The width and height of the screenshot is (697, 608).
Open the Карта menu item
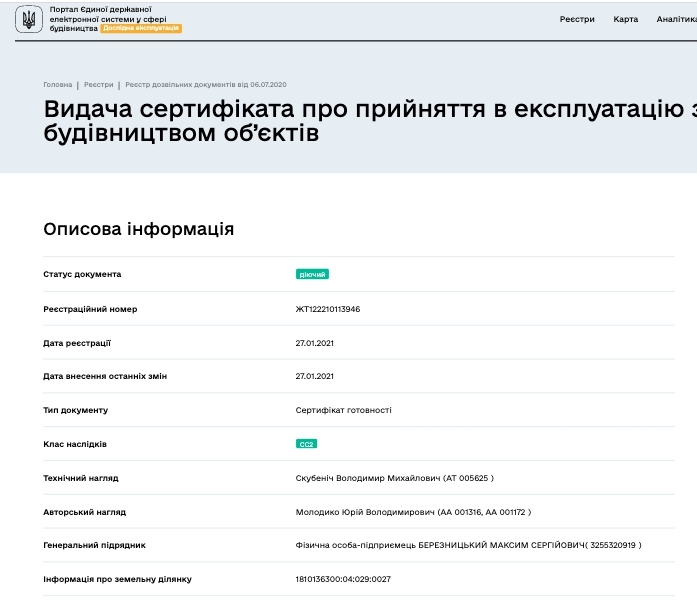625,19
